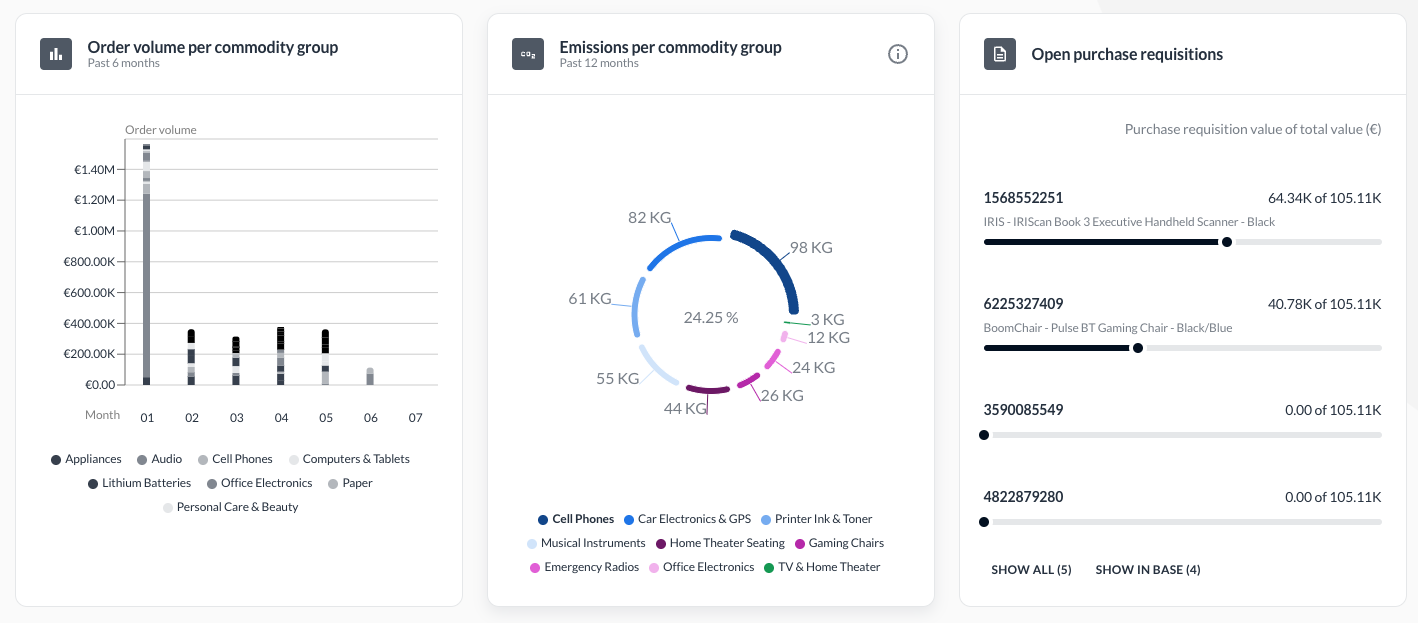1418x623 pixels.
Task: Open the BoomChair requisition 6225327409
Action: coord(1022,304)
